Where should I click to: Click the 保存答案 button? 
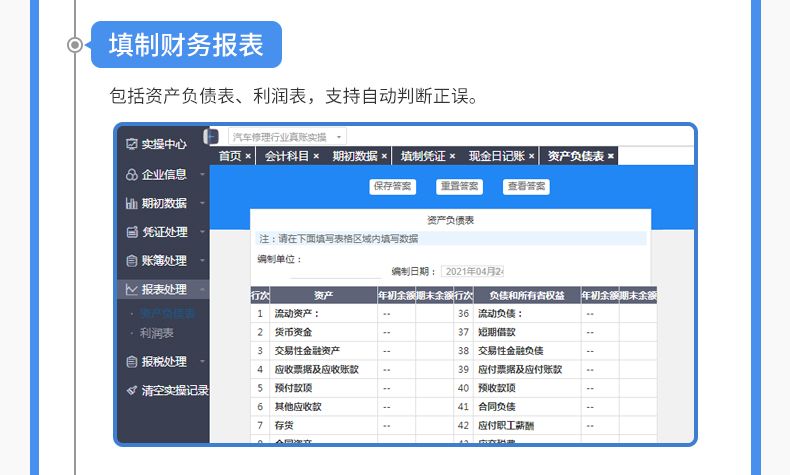point(392,186)
